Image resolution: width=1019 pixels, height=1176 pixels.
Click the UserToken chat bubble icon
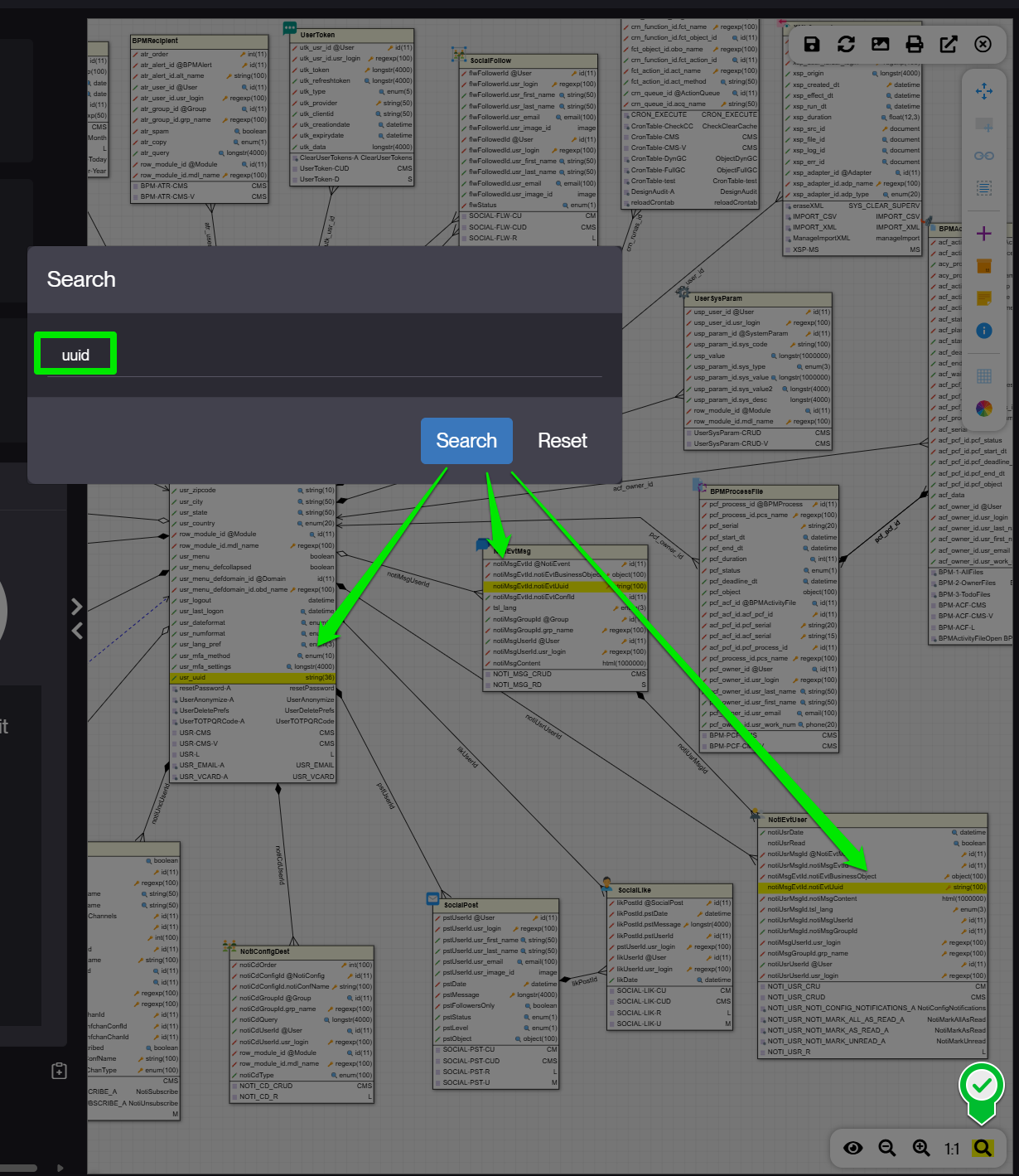pyautogui.click(x=290, y=28)
